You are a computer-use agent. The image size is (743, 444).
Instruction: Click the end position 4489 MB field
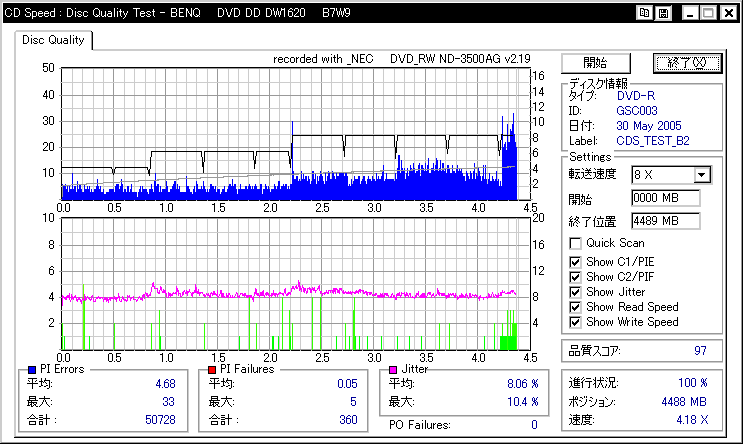665,221
